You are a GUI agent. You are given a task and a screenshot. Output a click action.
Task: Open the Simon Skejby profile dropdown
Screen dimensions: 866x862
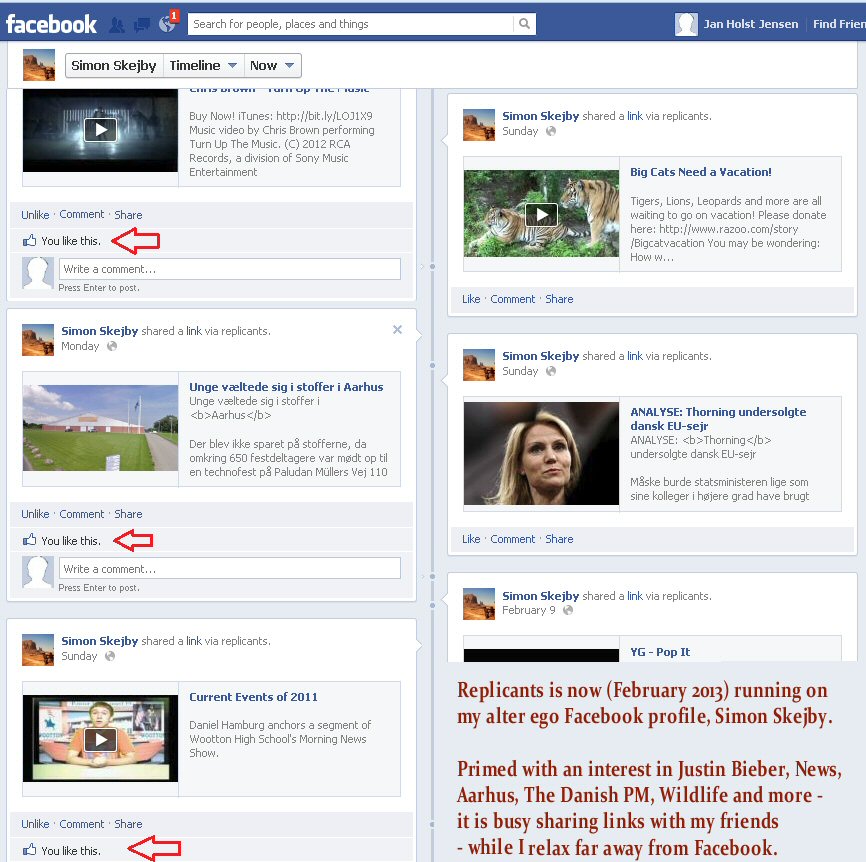tap(113, 64)
